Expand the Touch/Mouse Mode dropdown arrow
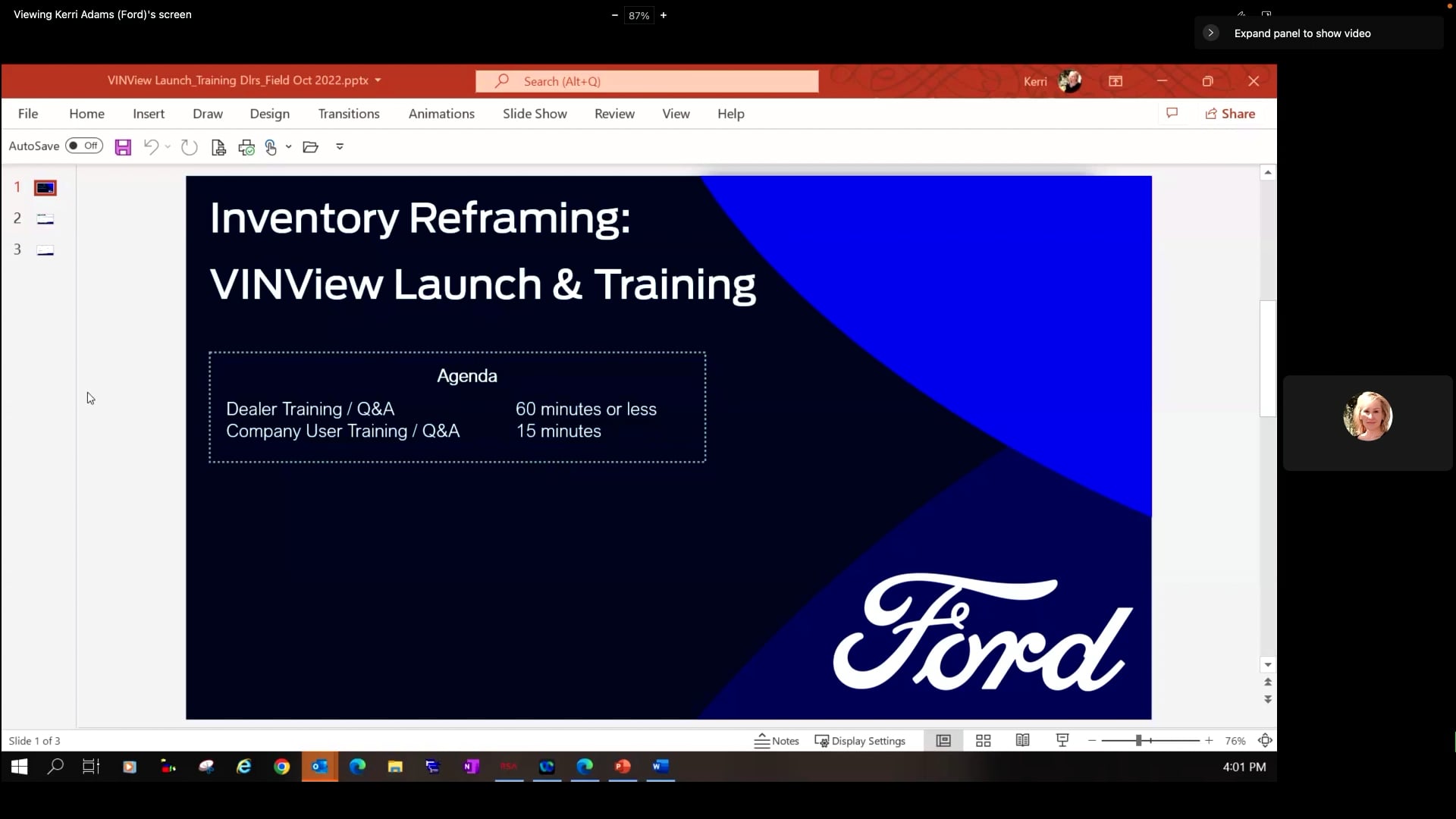1456x819 pixels. 289,147
